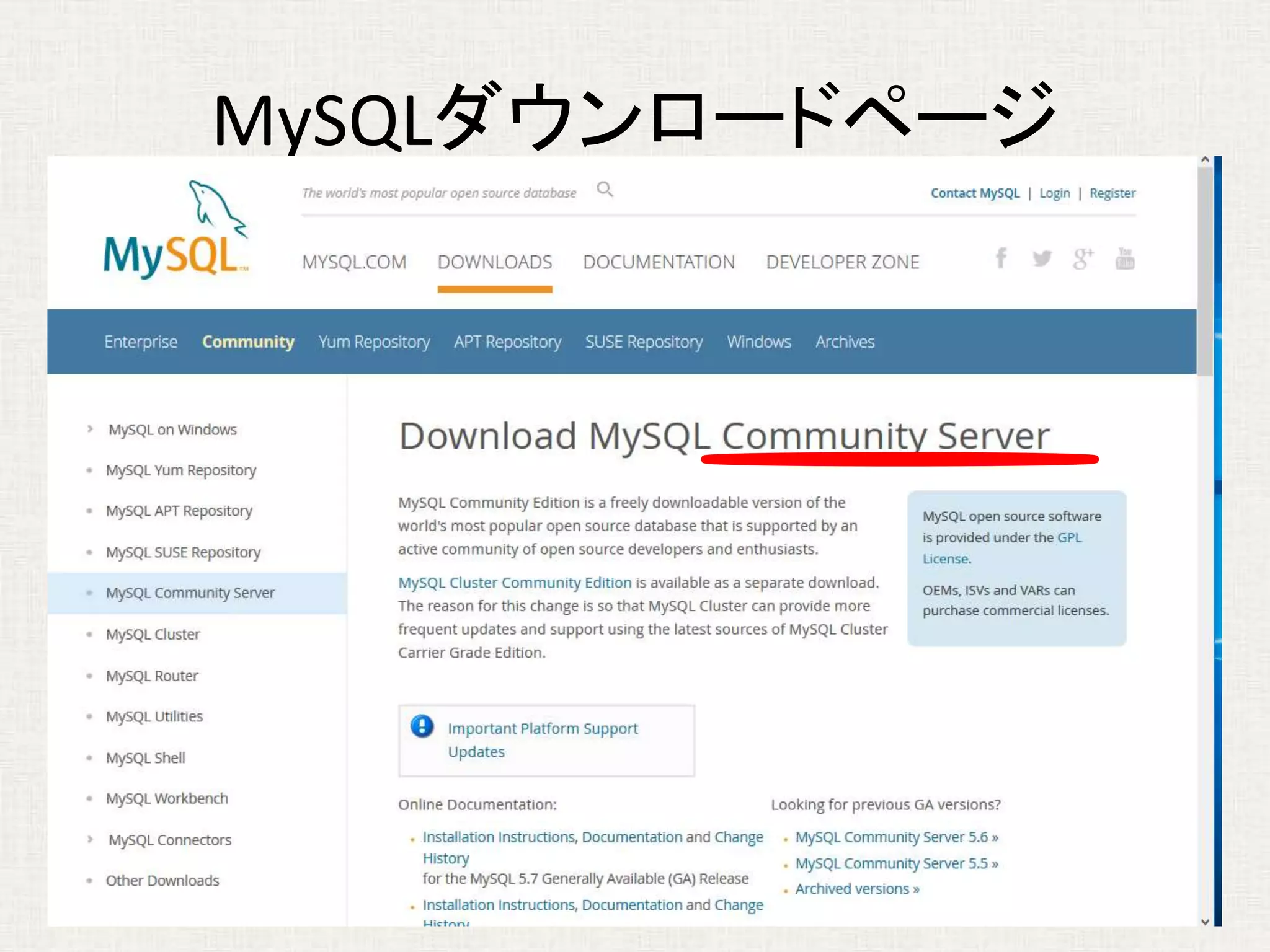Screen dimensions: 1270x952
Task: Click the Register link
Action: [x=1112, y=193]
